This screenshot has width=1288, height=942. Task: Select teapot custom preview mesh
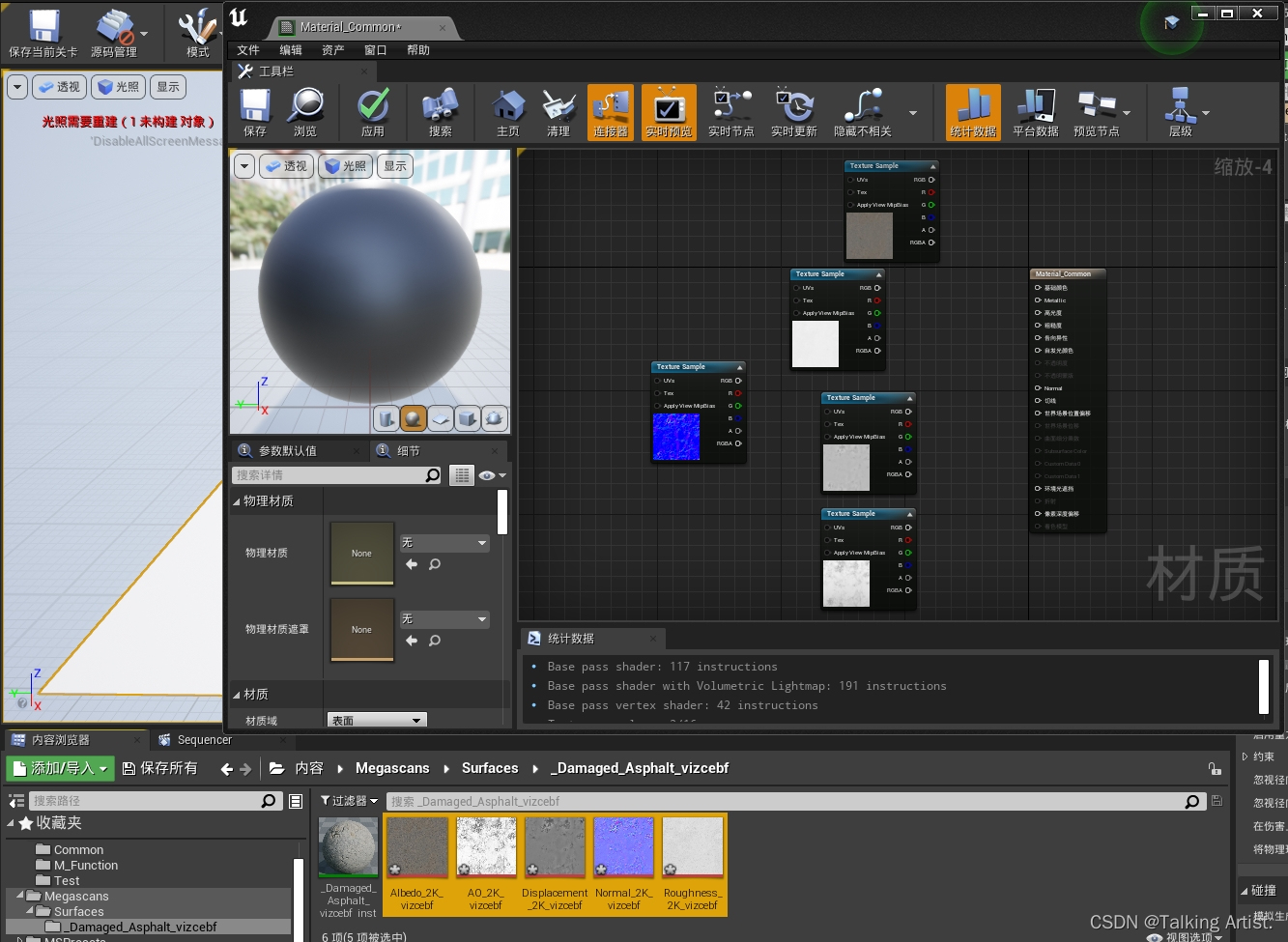pos(495,418)
